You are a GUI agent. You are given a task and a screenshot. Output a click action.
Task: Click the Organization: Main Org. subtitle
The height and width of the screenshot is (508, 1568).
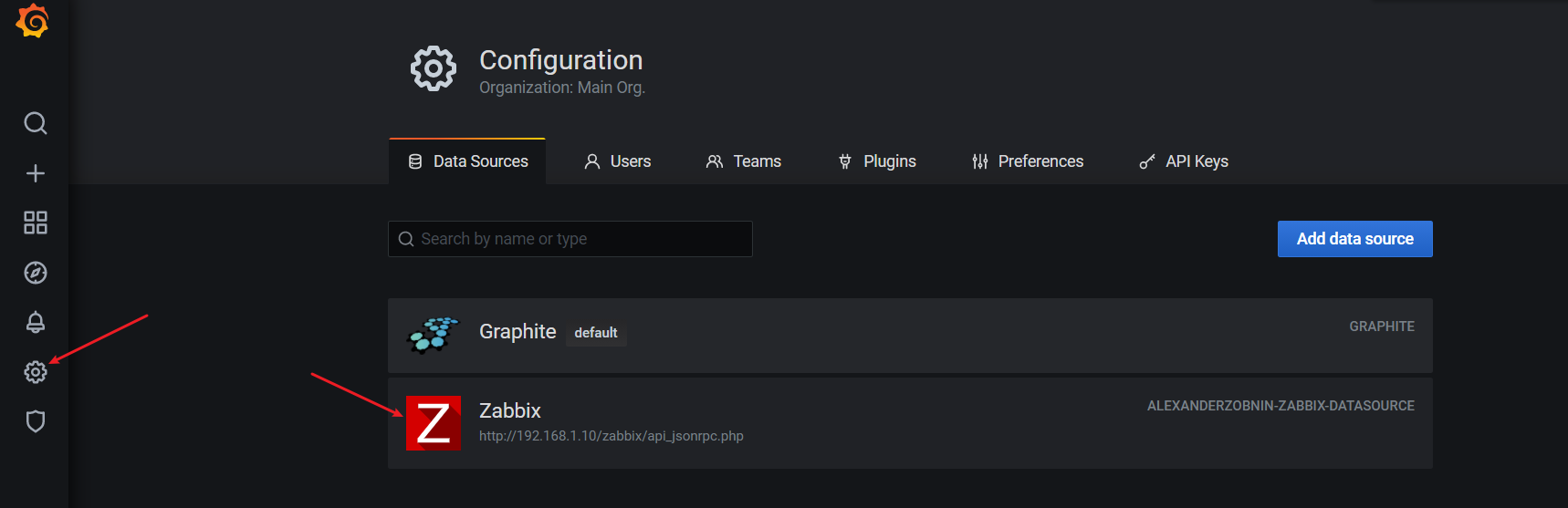[562, 88]
